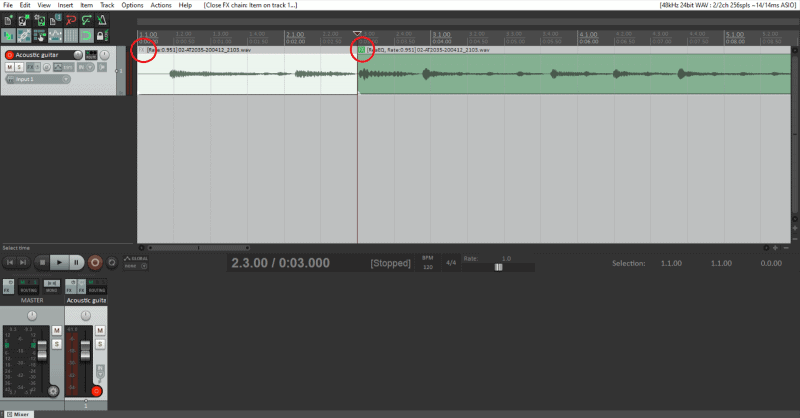800x418 pixels.
Task: Go to project start transport button
Action: point(10,262)
